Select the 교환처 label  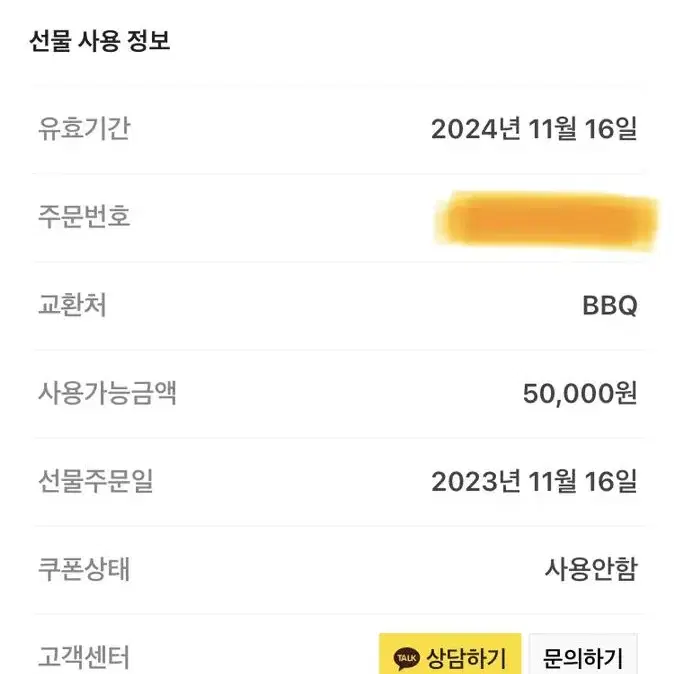[x=72, y=304]
